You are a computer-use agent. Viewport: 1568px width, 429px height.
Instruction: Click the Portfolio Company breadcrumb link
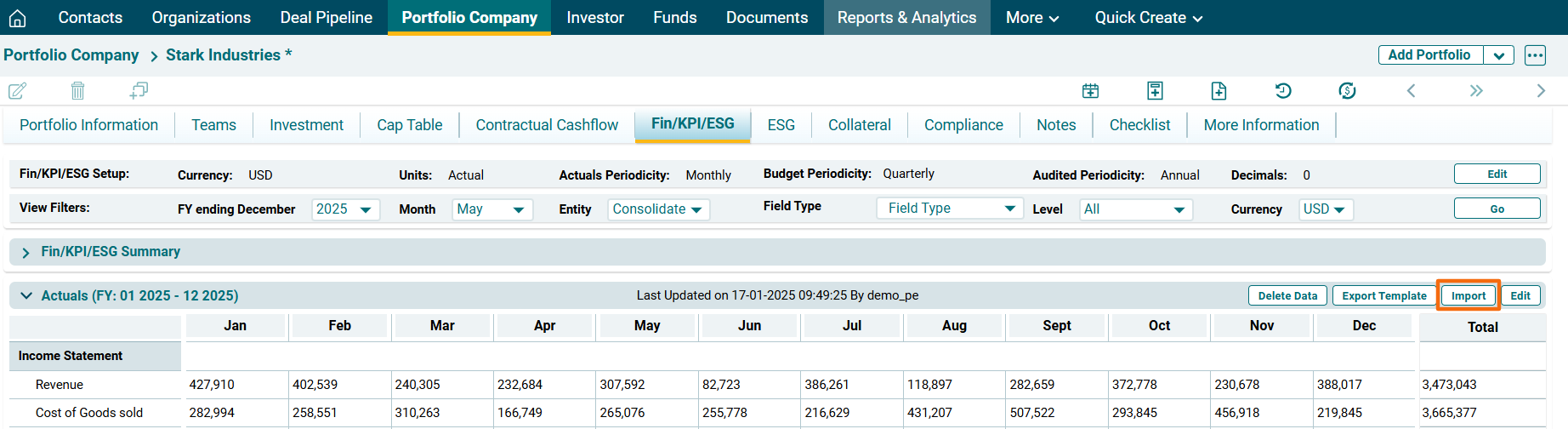click(x=71, y=55)
